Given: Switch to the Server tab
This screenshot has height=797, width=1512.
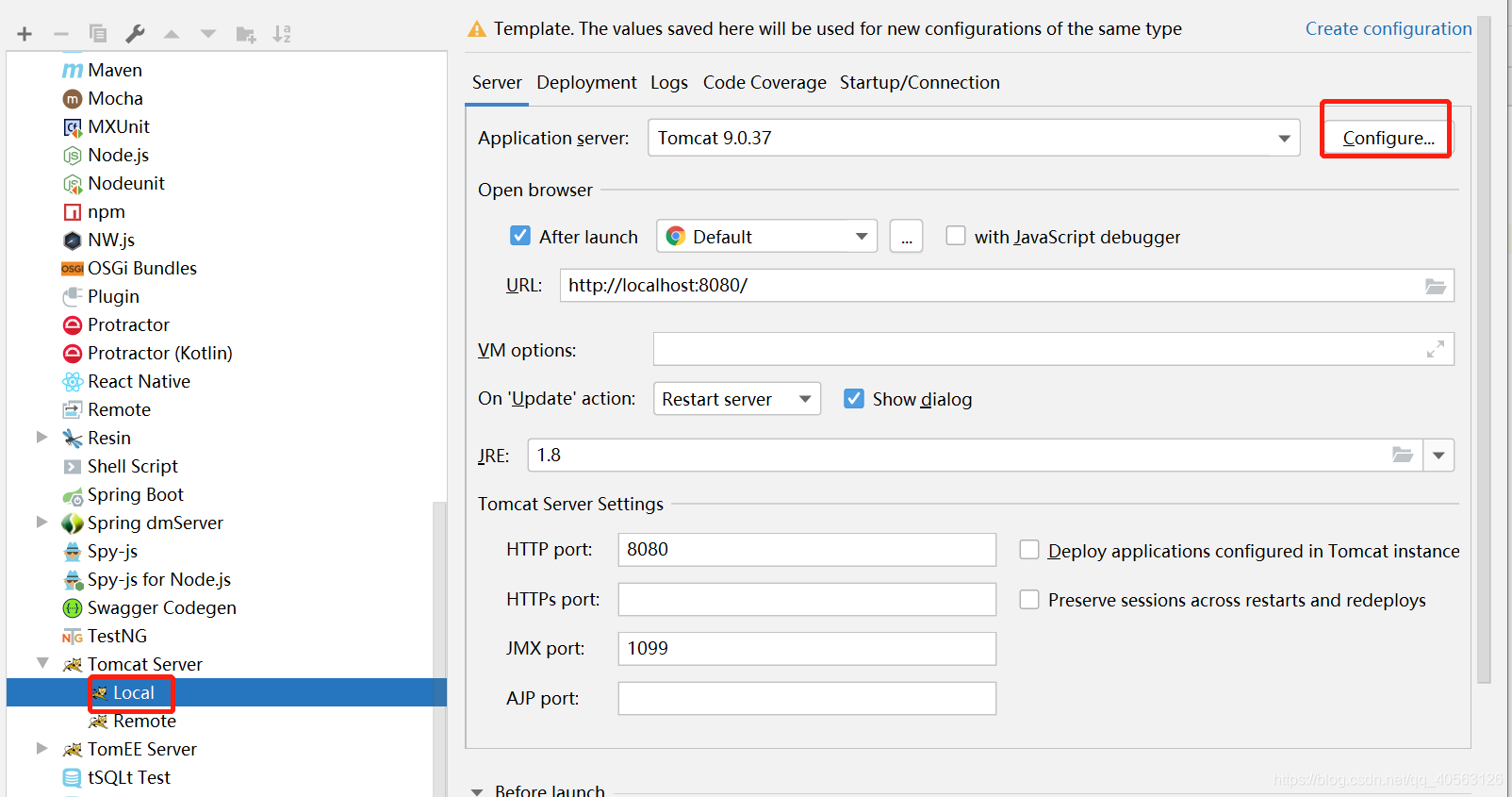Looking at the screenshot, I should (x=497, y=82).
